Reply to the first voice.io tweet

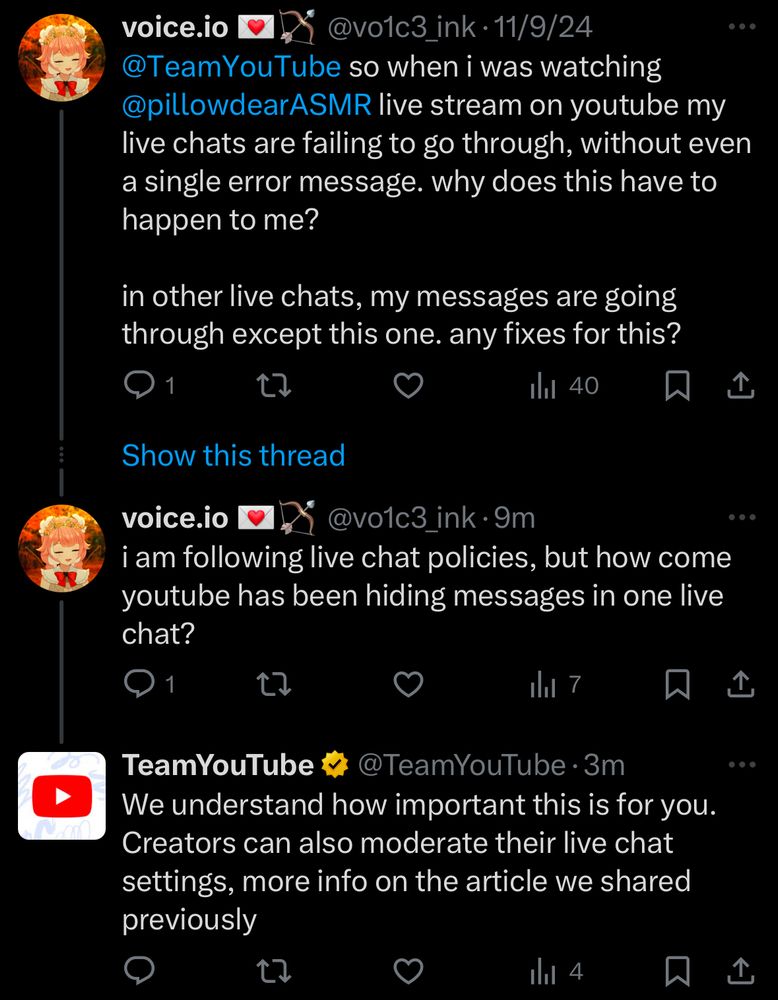coord(137,386)
